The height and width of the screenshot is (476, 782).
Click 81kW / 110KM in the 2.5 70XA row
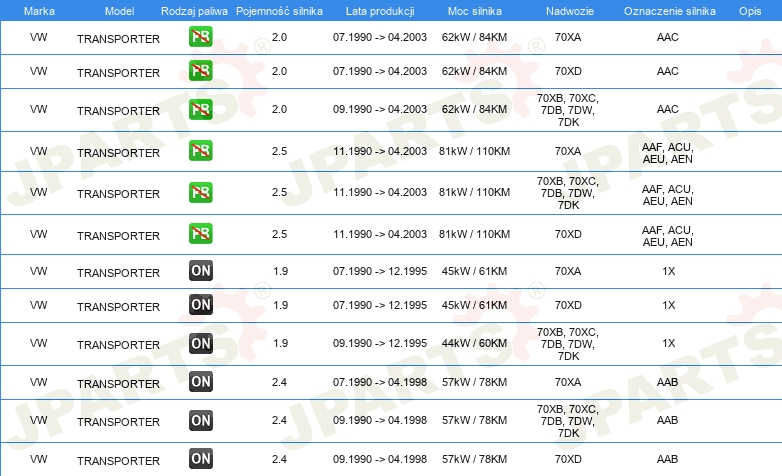pos(474,151)
